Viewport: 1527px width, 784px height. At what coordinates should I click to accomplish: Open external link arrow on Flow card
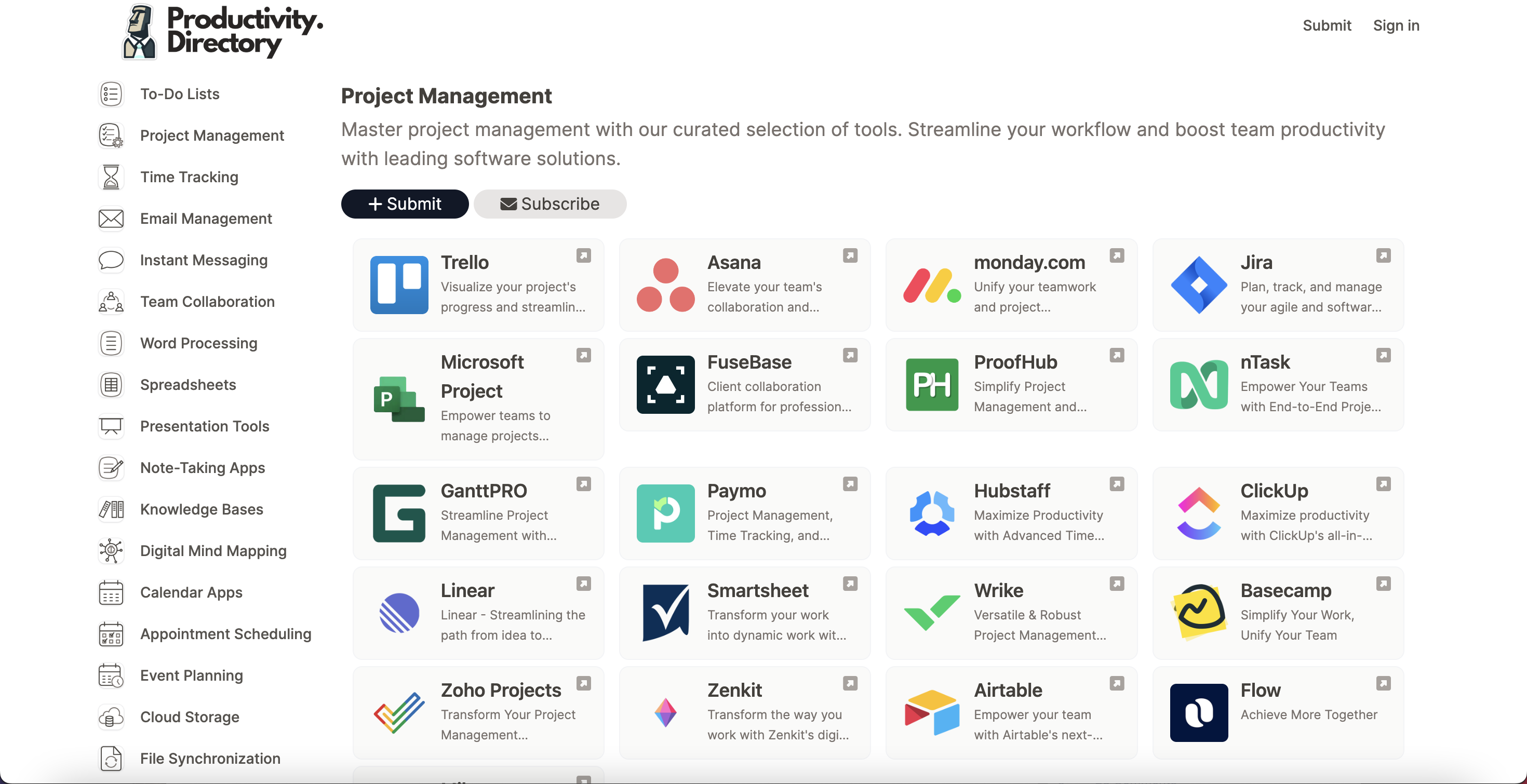[x=1383, y=683]
